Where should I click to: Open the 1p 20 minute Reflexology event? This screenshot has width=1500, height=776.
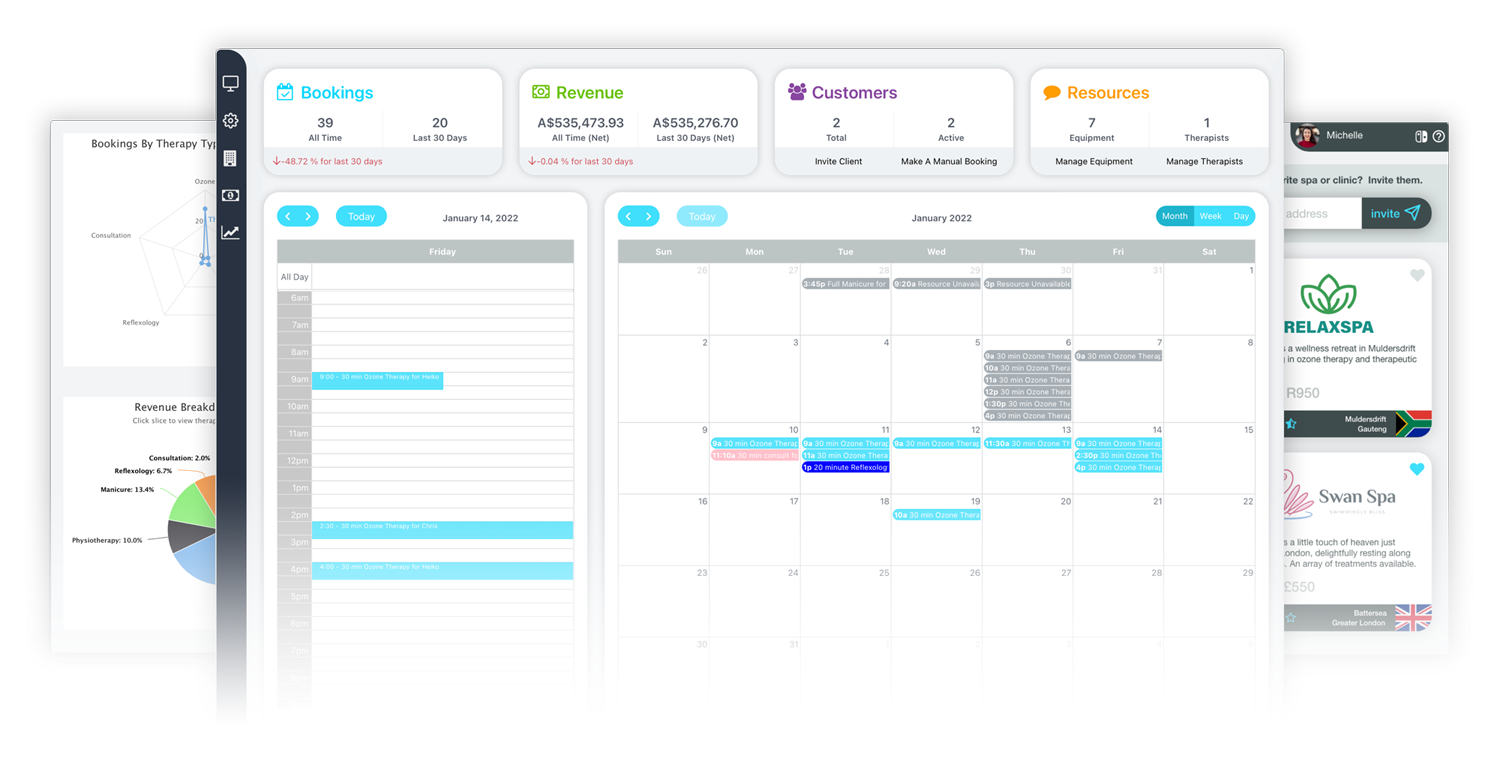pos(845,467)
